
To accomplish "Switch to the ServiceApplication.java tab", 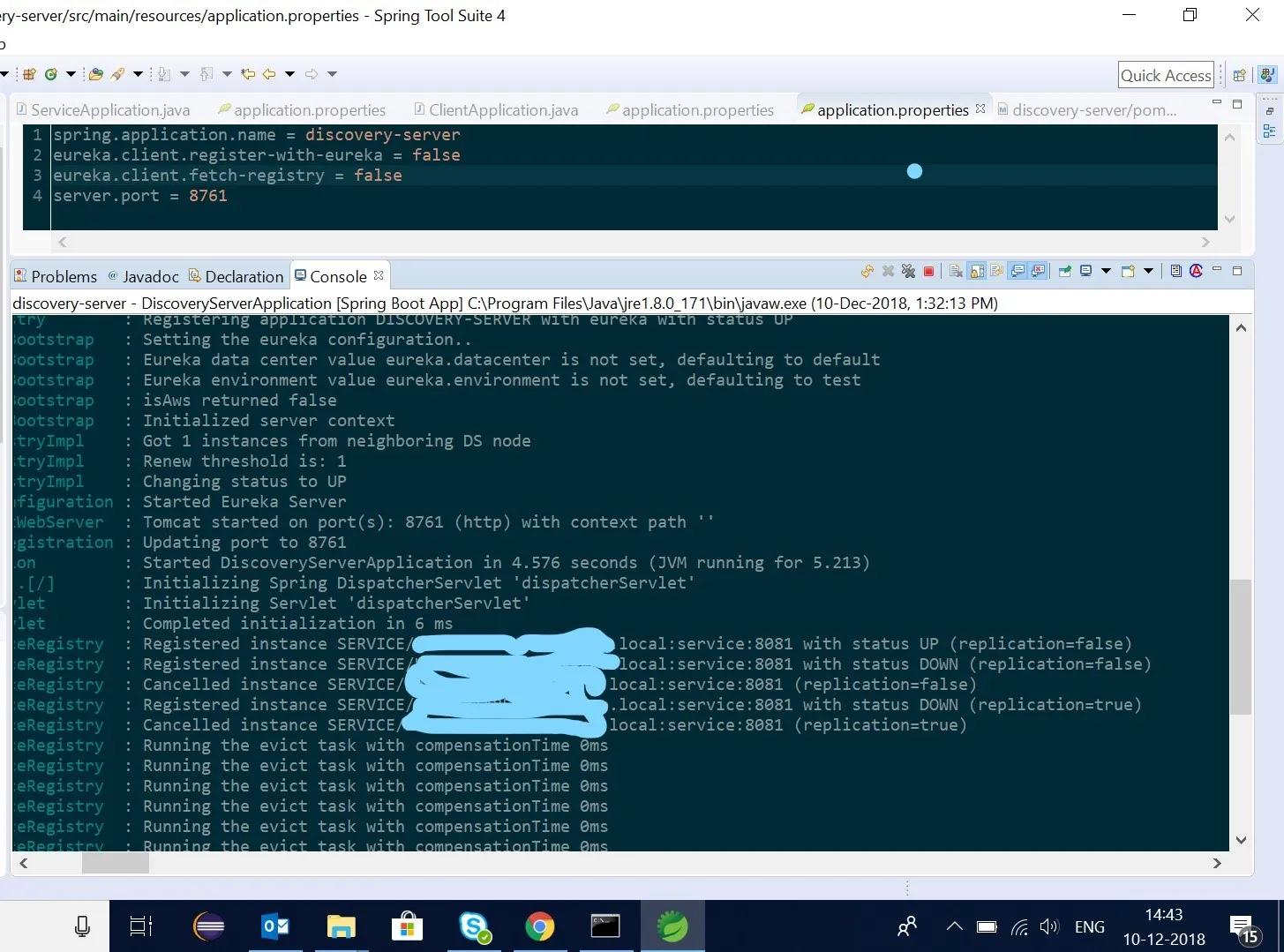I will click(x=103, y=109).
